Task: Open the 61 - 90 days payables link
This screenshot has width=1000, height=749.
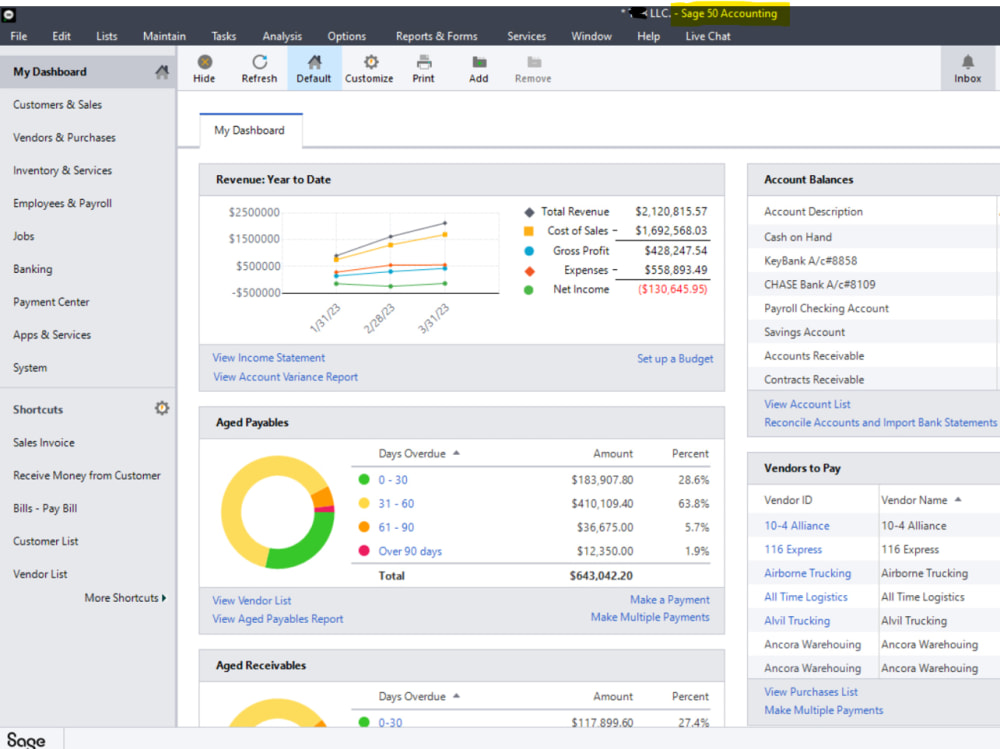Action: (396, 527)
